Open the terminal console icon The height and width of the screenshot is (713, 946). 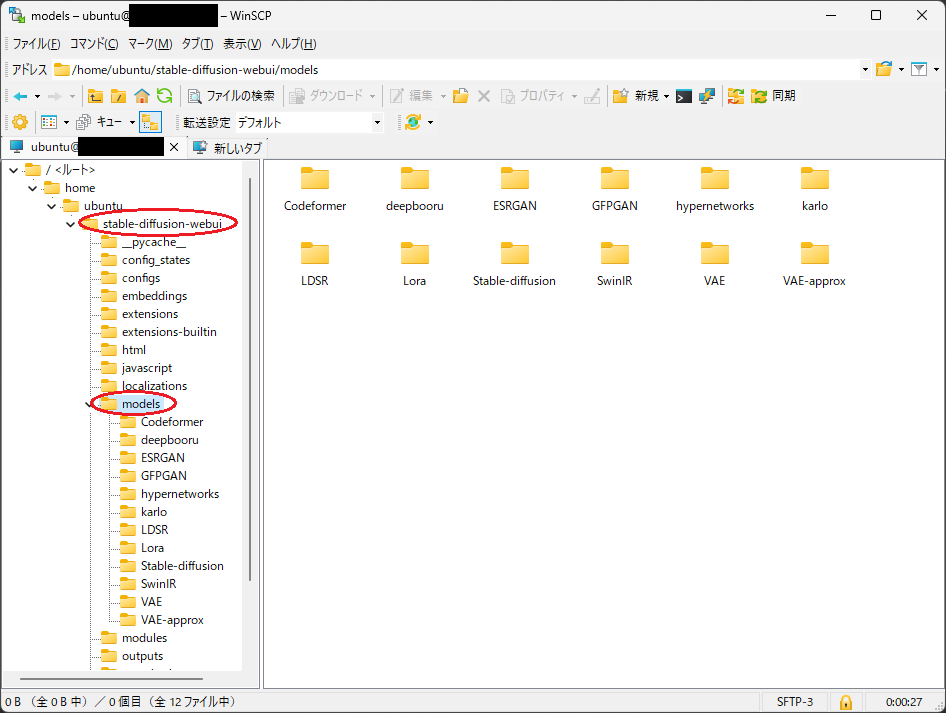(x=684, y=96)
